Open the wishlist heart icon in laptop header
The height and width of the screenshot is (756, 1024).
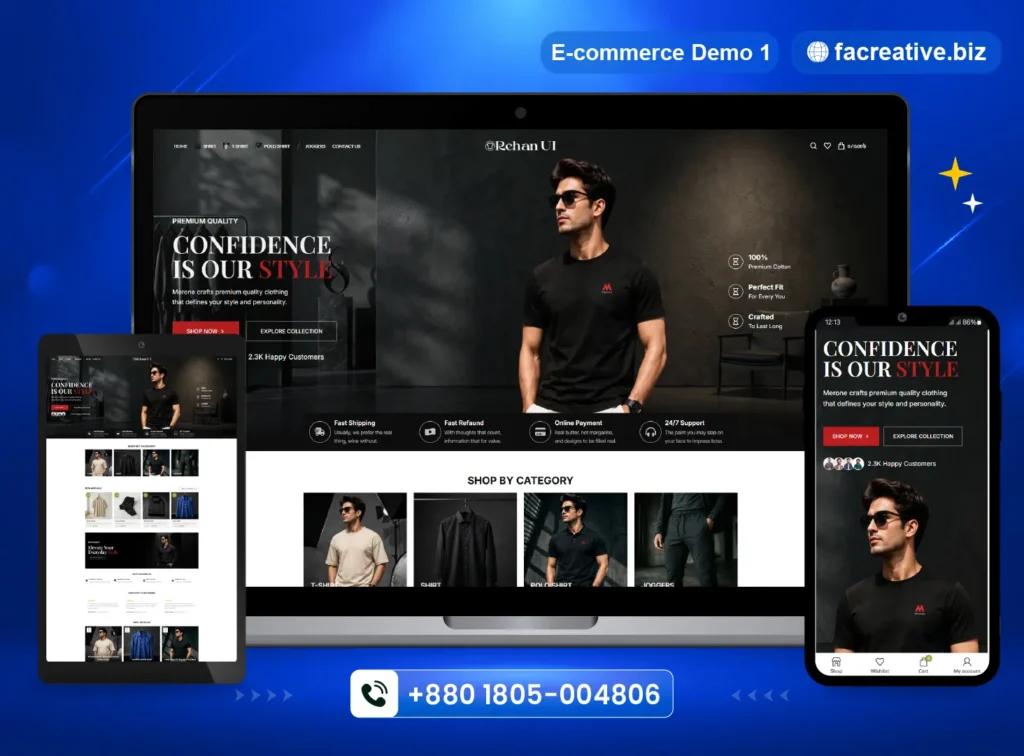pos(827,146)
